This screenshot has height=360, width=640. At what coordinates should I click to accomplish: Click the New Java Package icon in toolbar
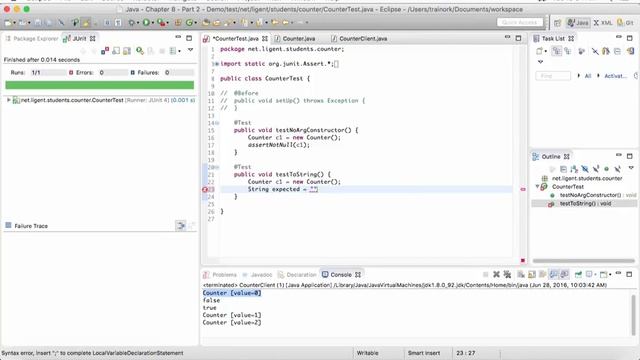pyautogui.click(x=178, y=22)
